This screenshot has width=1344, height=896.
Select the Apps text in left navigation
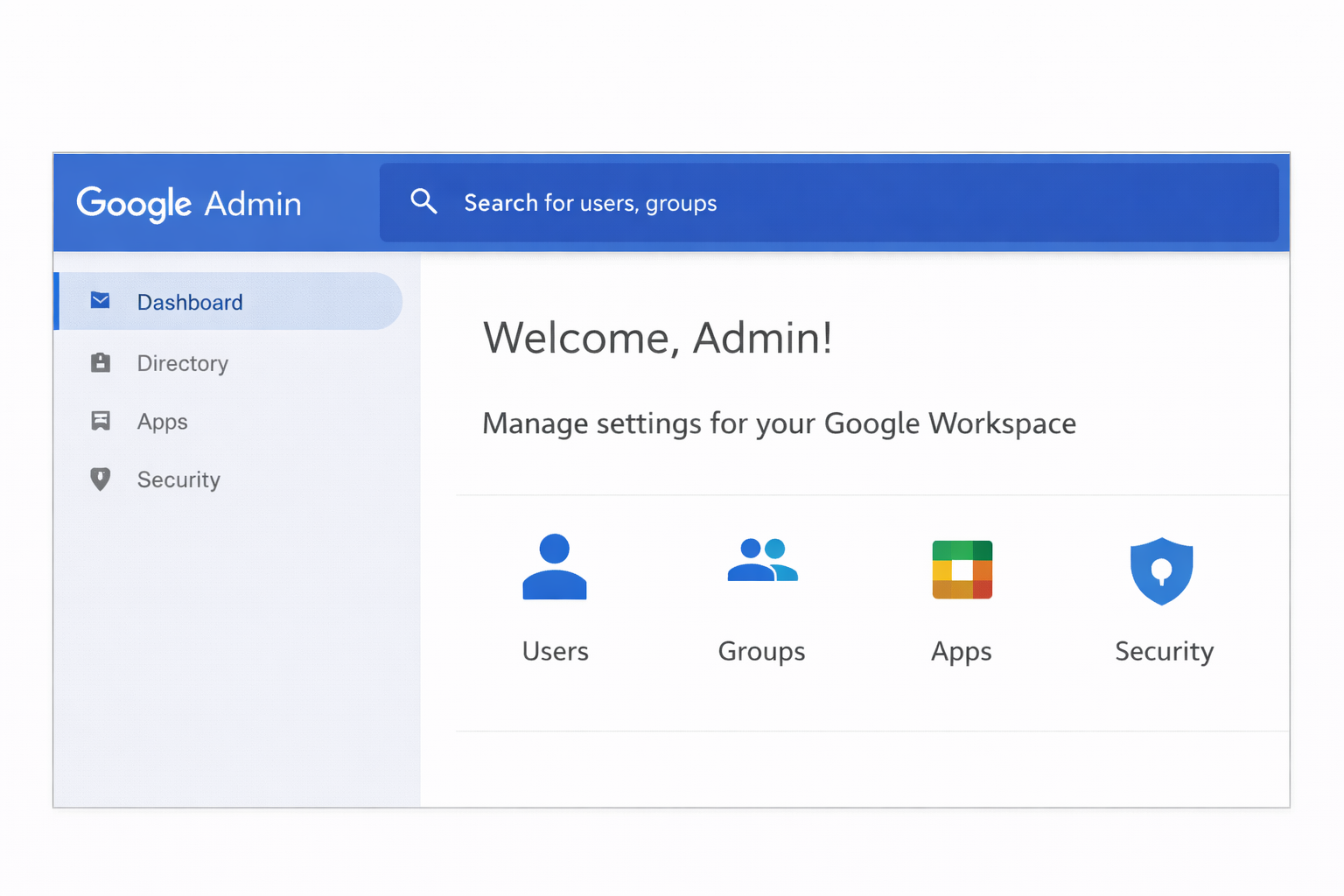(x=162, y=422)
